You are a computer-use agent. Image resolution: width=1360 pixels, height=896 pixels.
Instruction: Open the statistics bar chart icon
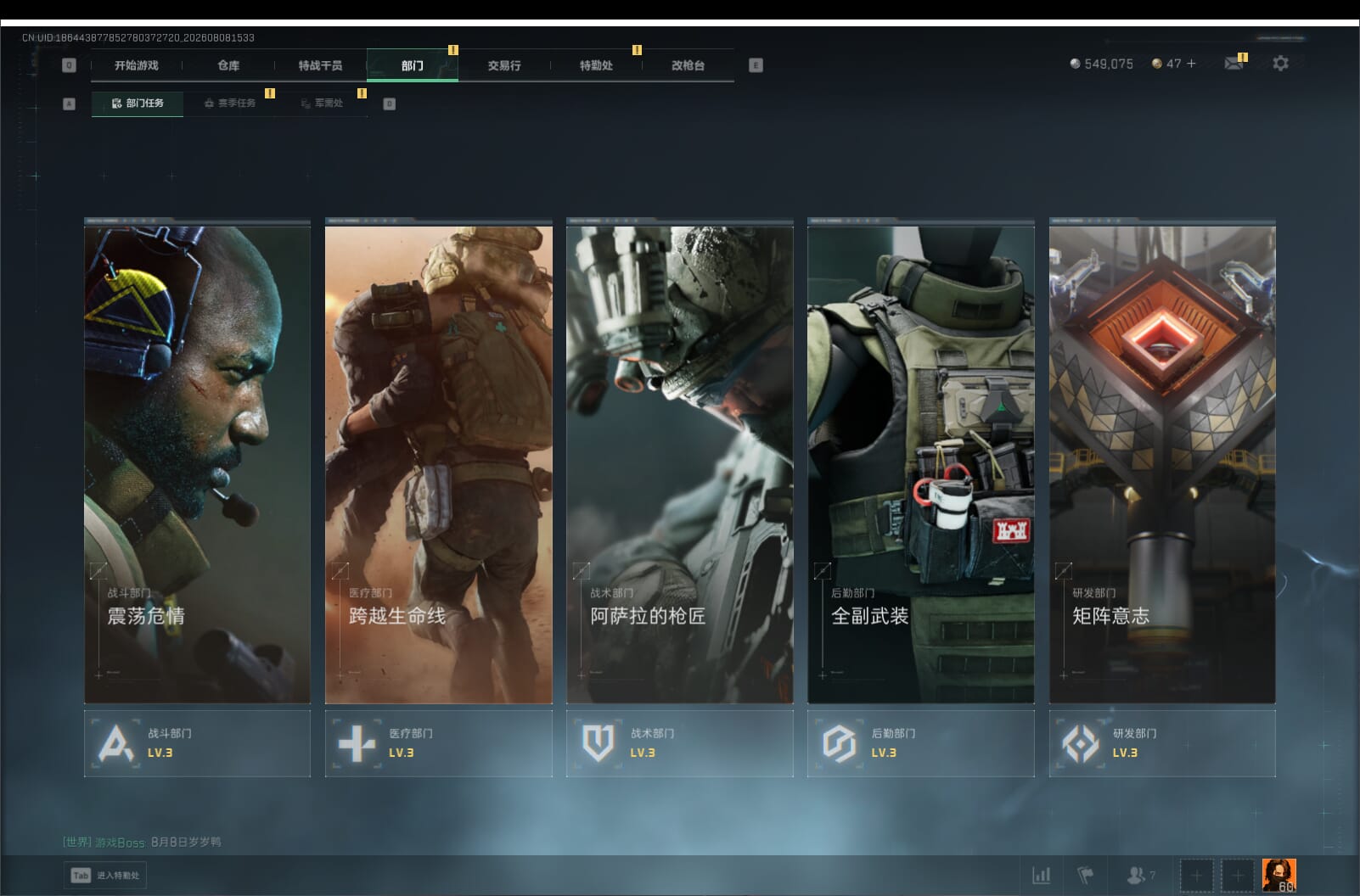[x=1041, y=875]
